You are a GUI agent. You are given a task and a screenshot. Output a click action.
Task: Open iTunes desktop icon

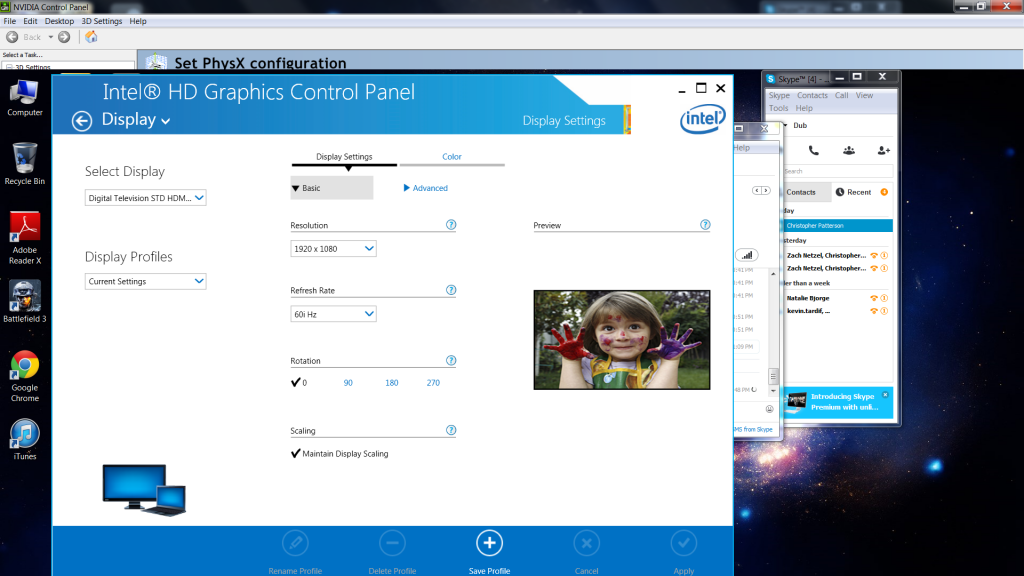(x=25, y=440)
